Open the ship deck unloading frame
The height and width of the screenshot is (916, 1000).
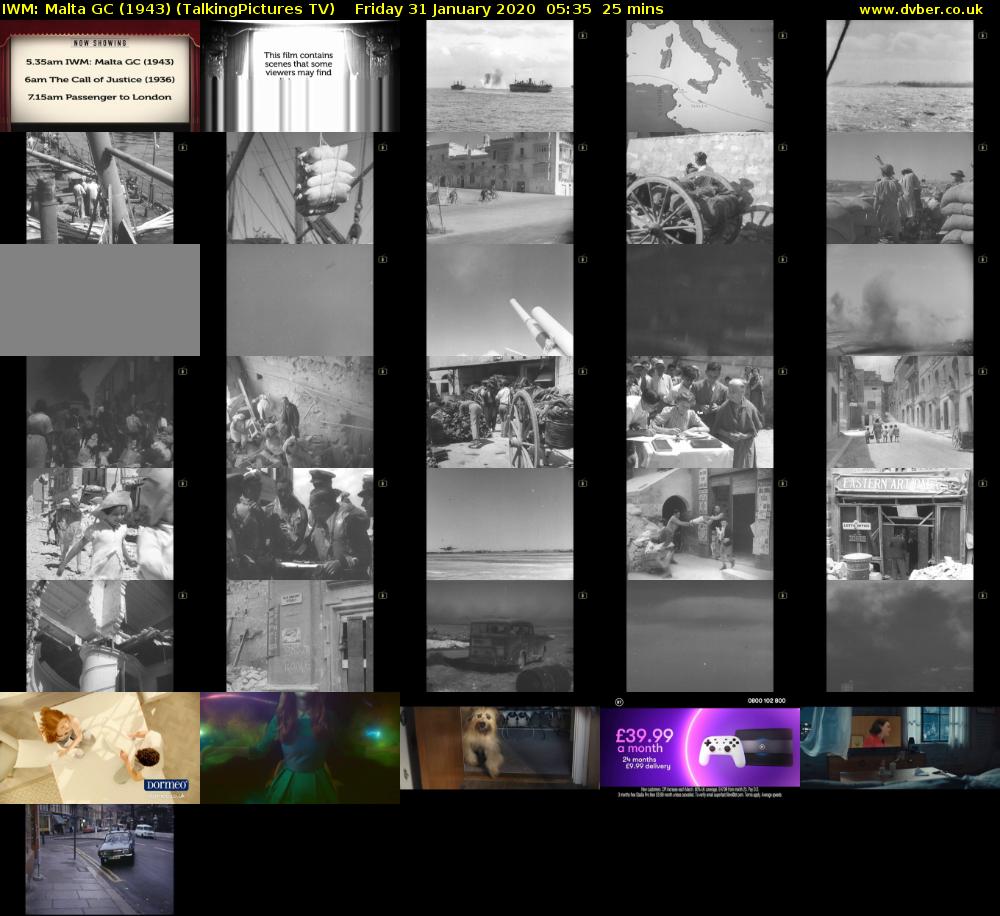(99, 188)
